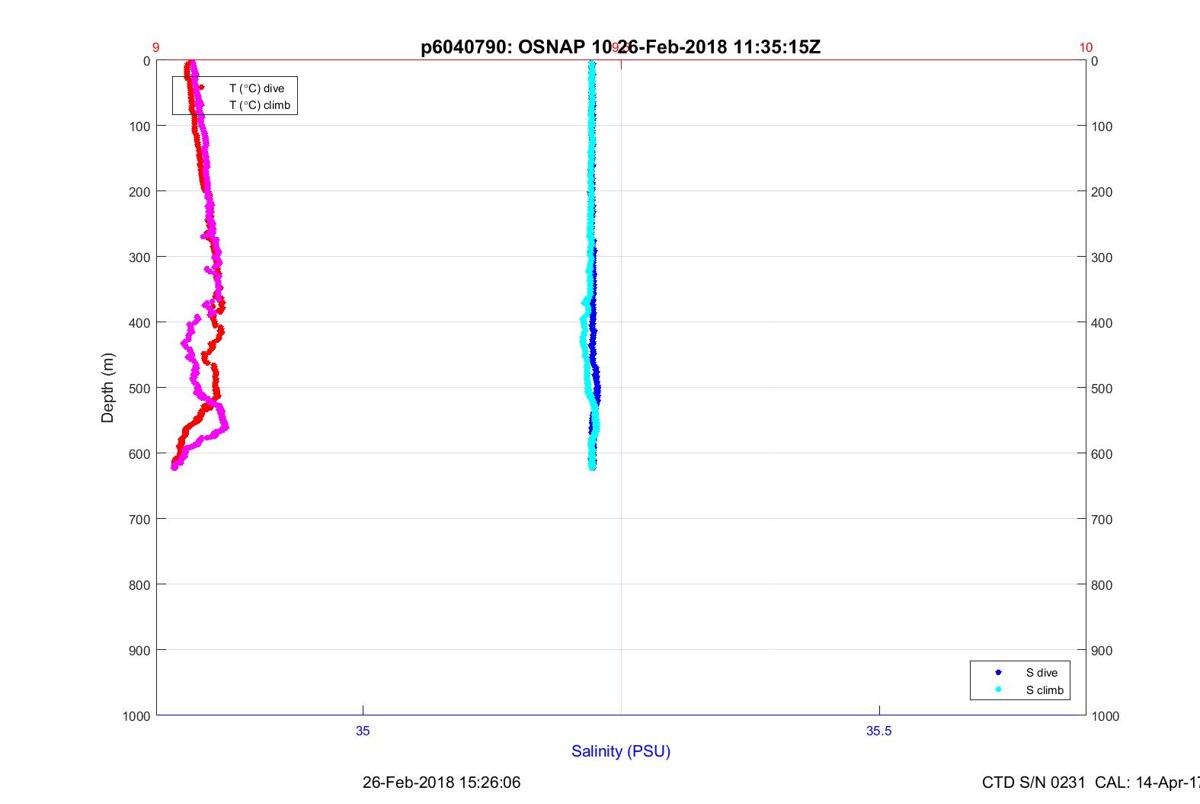Viewport: 1200px width, 804px height.
Task: Click the 'Depth (m)' axis label
Action: pos(107,388)
